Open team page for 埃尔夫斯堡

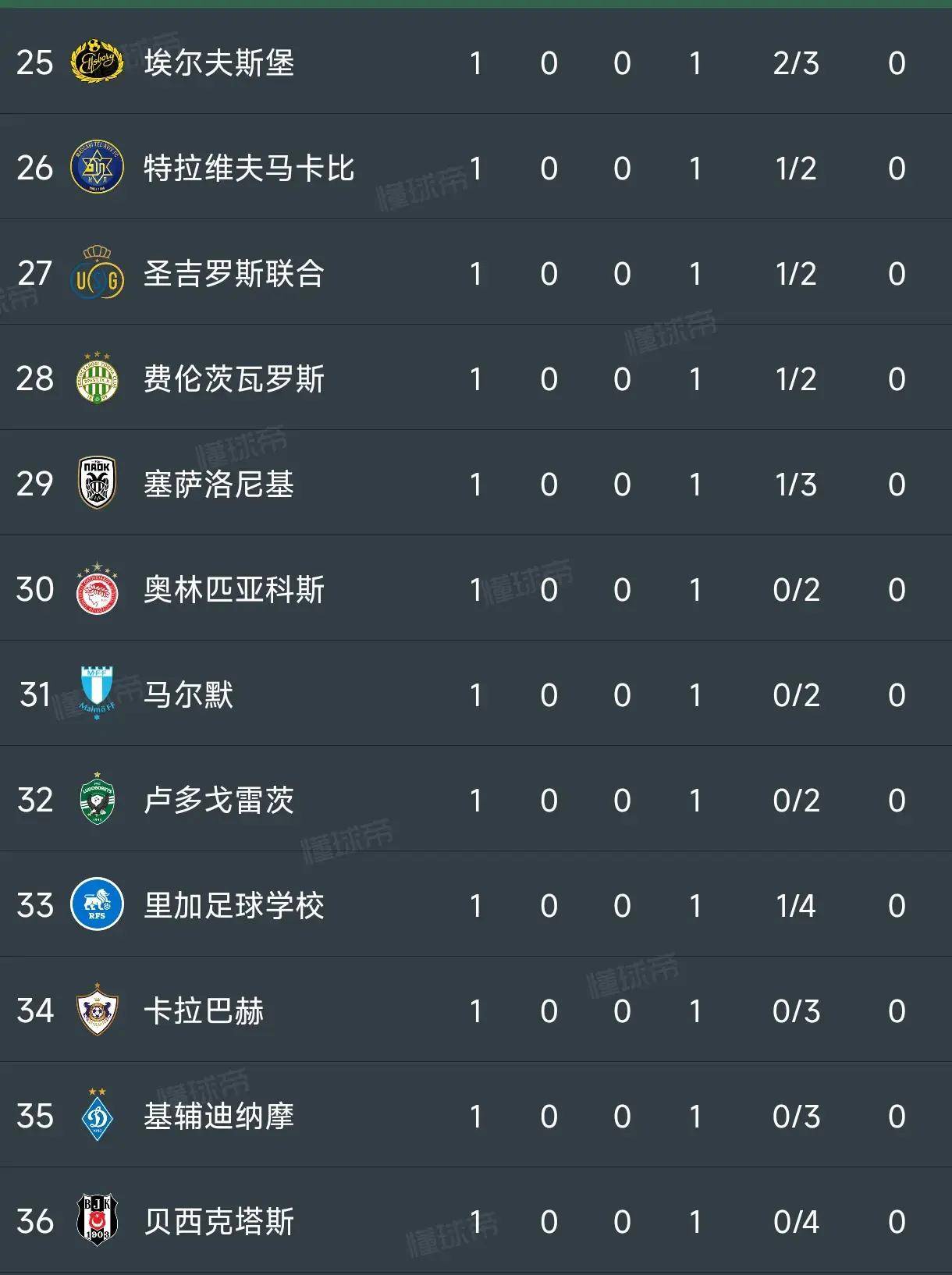(218, 62)
